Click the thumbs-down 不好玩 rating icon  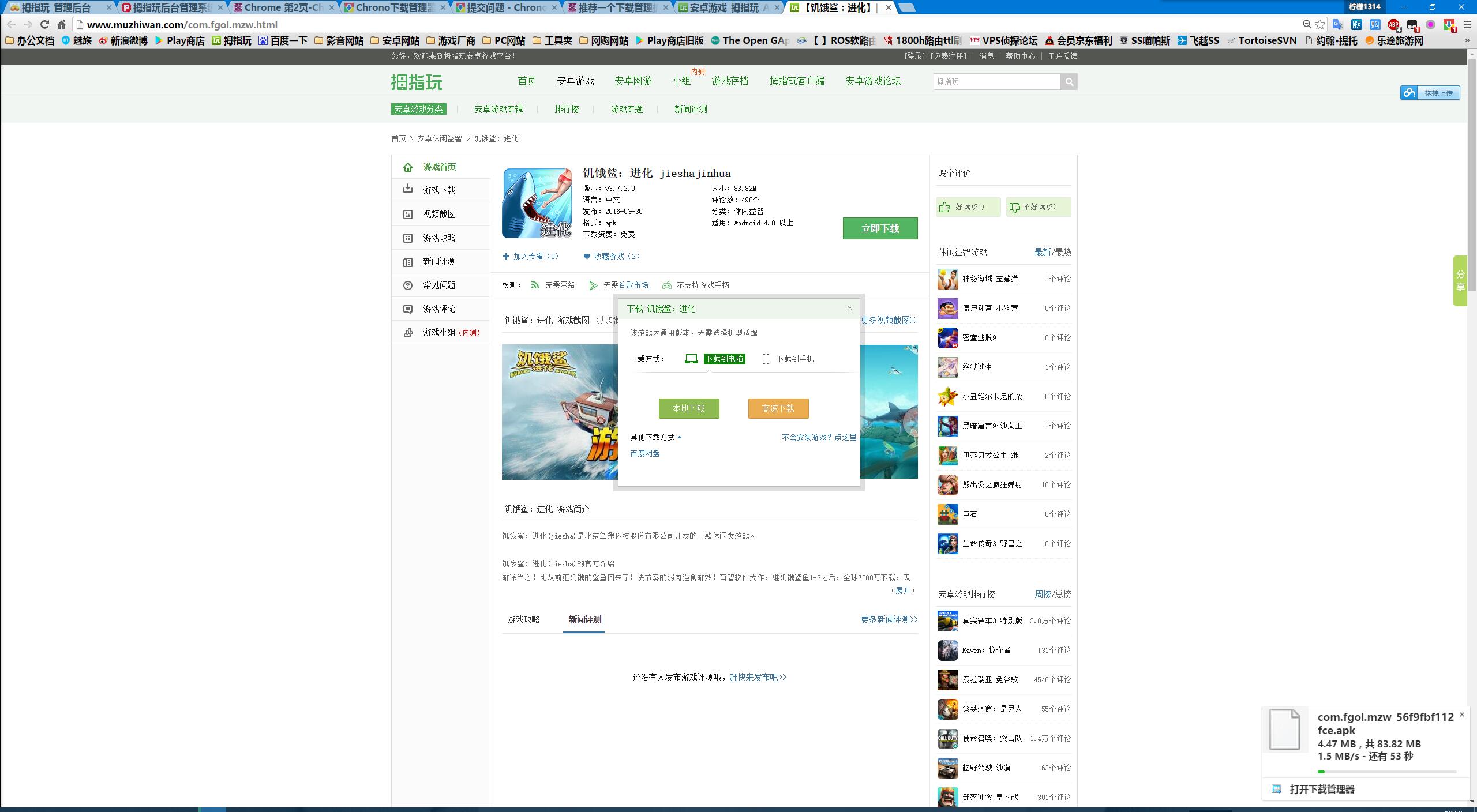[x=1014, y=207]
